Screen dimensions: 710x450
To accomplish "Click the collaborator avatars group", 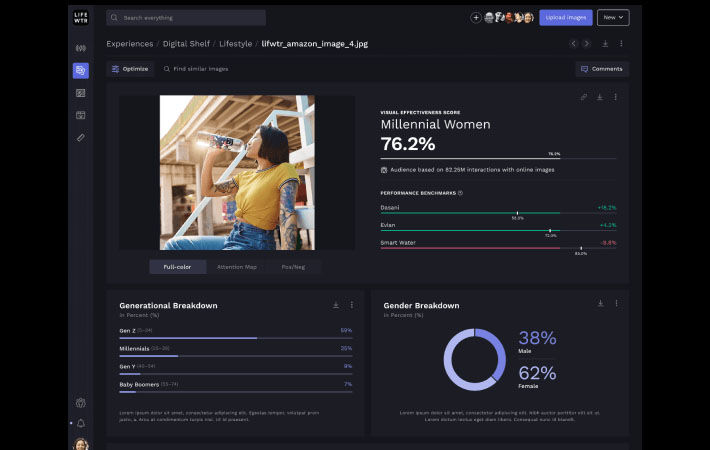I will [509, 18].
